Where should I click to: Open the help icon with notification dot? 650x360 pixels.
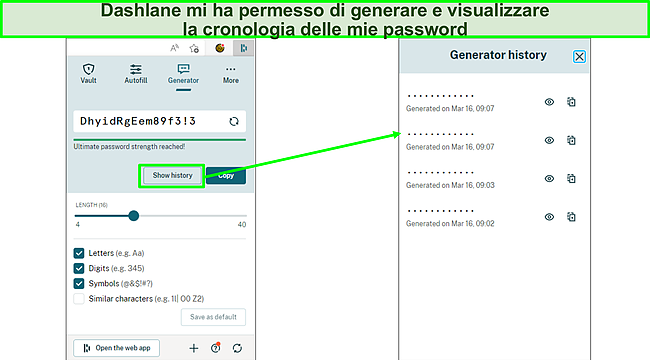(216, 348)
